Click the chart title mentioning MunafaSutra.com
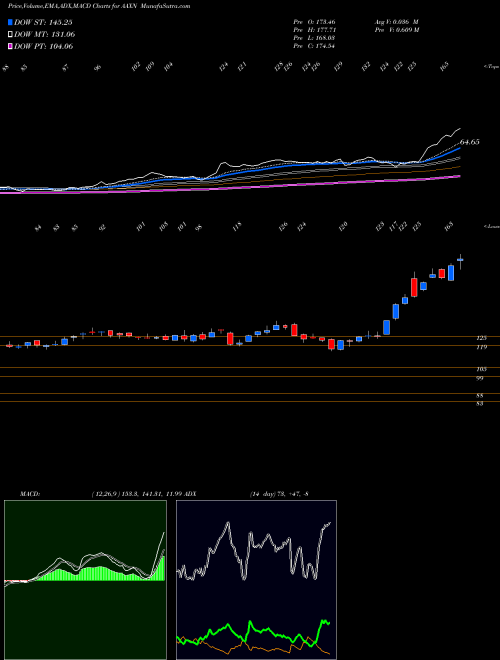This screenshot has width=500, height=660. pos(99,6)
